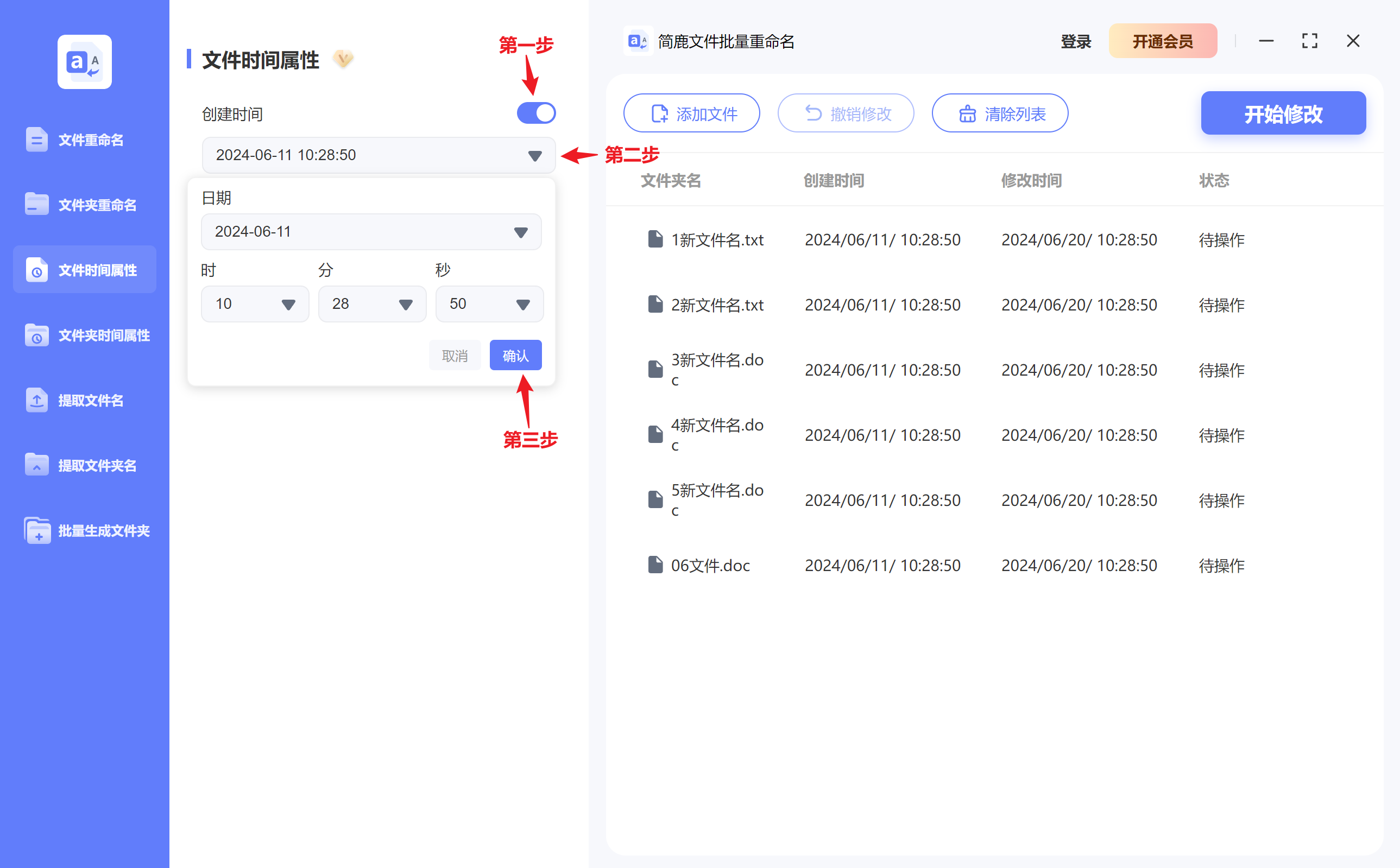The image size is (1400, 868).
Task: Select the 文件重命名 sidebar icon
Action: point(36,139)
